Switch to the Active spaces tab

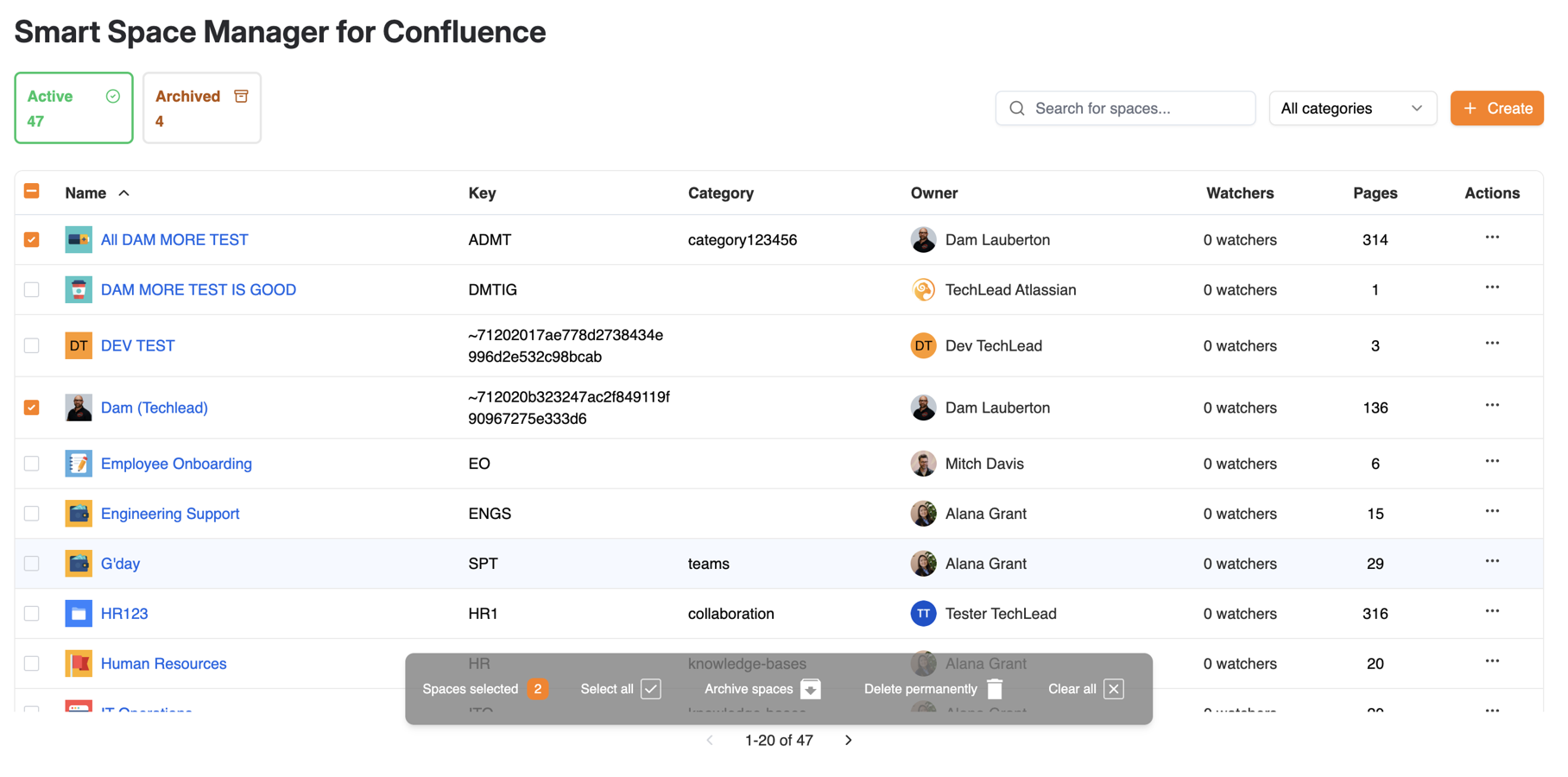point(73,108)
